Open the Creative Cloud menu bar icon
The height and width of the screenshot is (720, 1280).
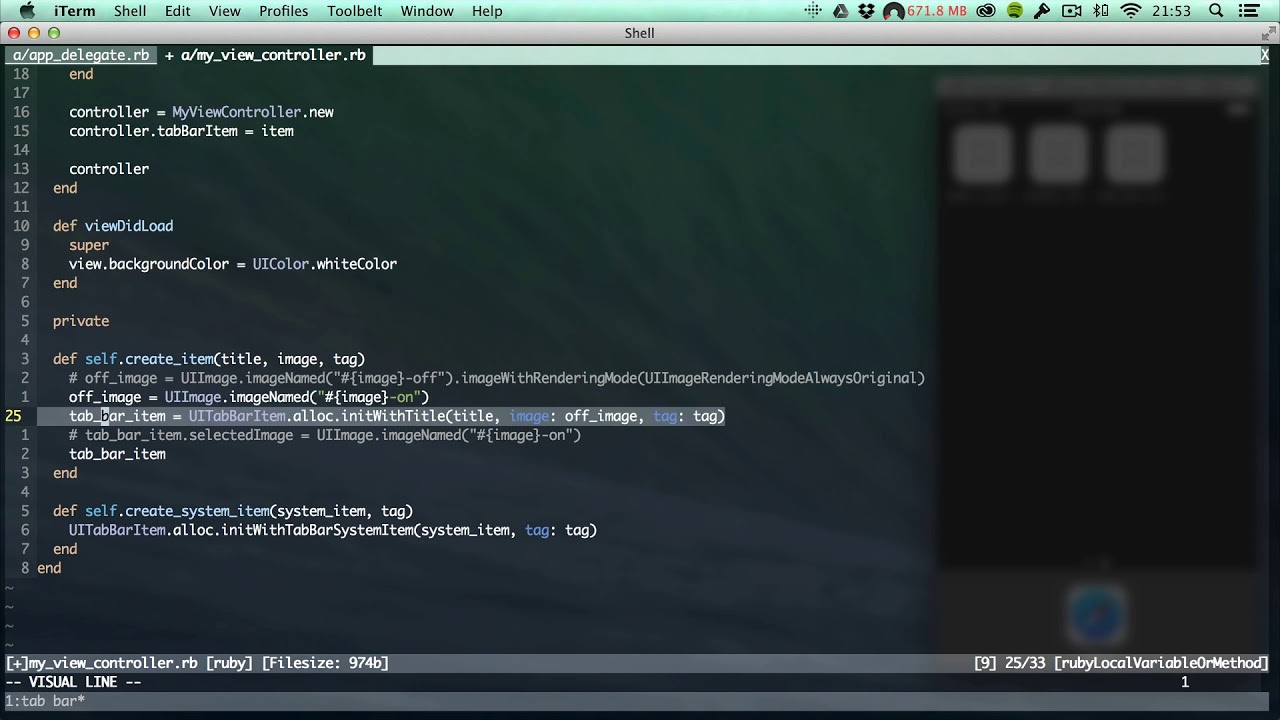click(x=986, y=11)
